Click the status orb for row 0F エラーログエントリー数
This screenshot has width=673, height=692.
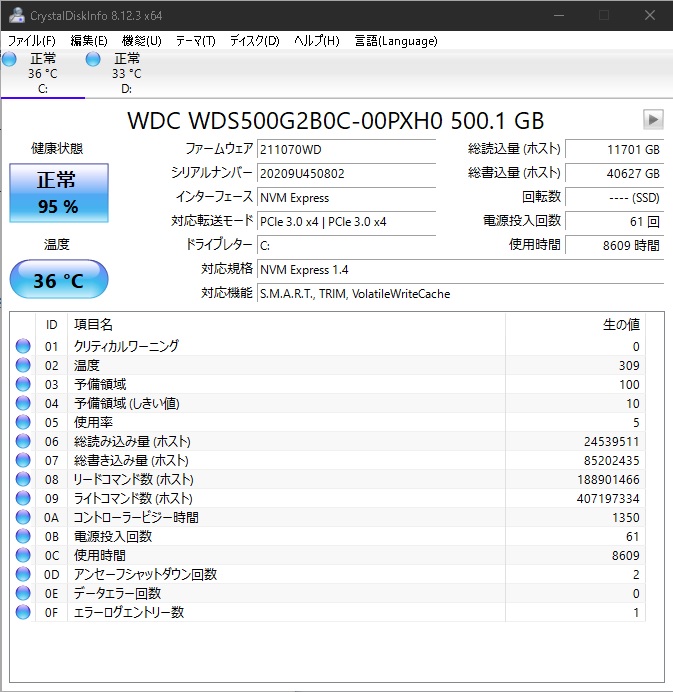(23, 612)
